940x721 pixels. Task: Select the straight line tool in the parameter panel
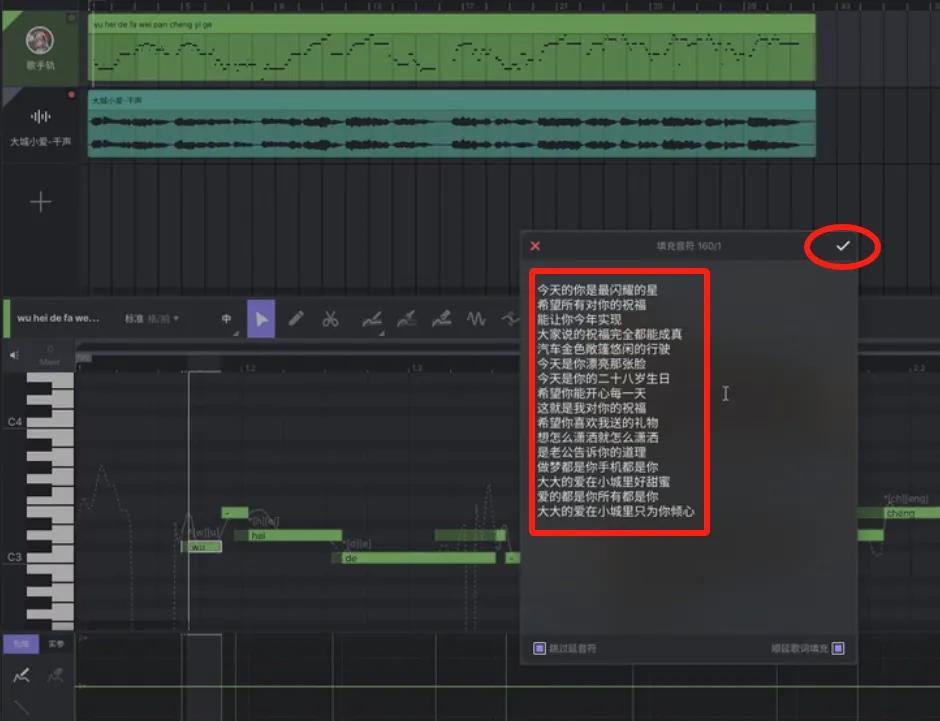pyautogui.click(x=22, y=708)
